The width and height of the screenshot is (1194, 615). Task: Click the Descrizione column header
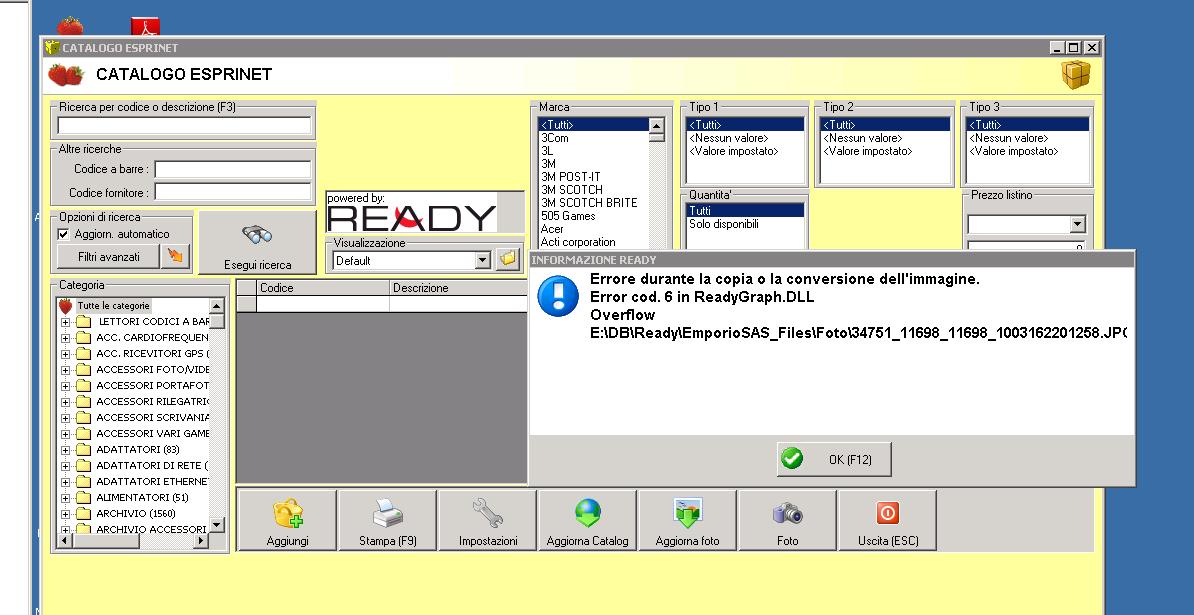[x=458, y=288]
